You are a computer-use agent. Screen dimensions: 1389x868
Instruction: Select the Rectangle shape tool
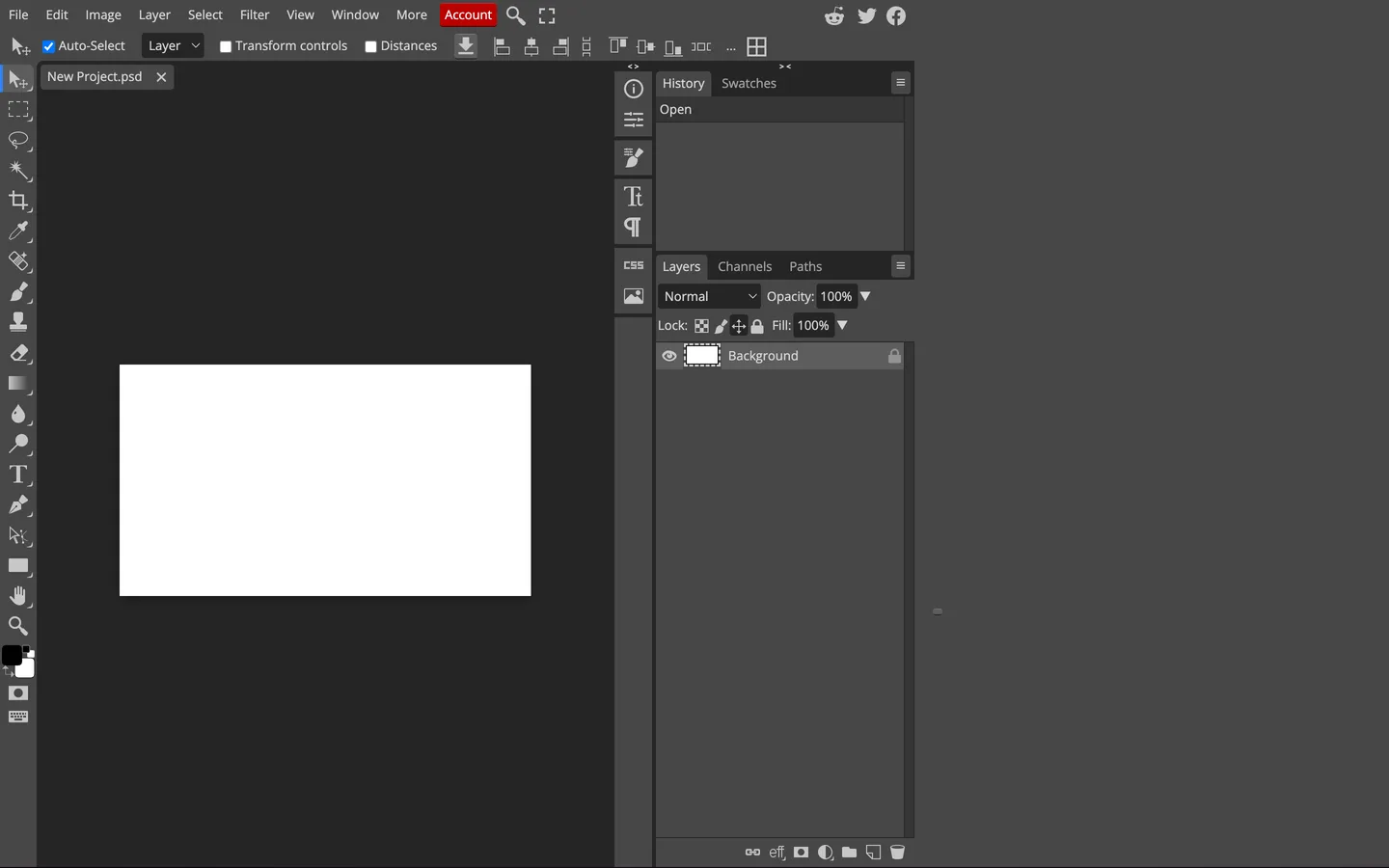click(18, 565)
